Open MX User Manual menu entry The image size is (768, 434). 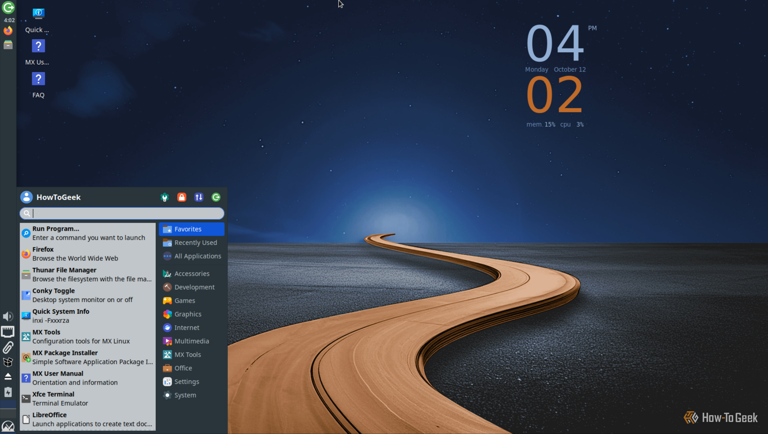click(88, 378)
